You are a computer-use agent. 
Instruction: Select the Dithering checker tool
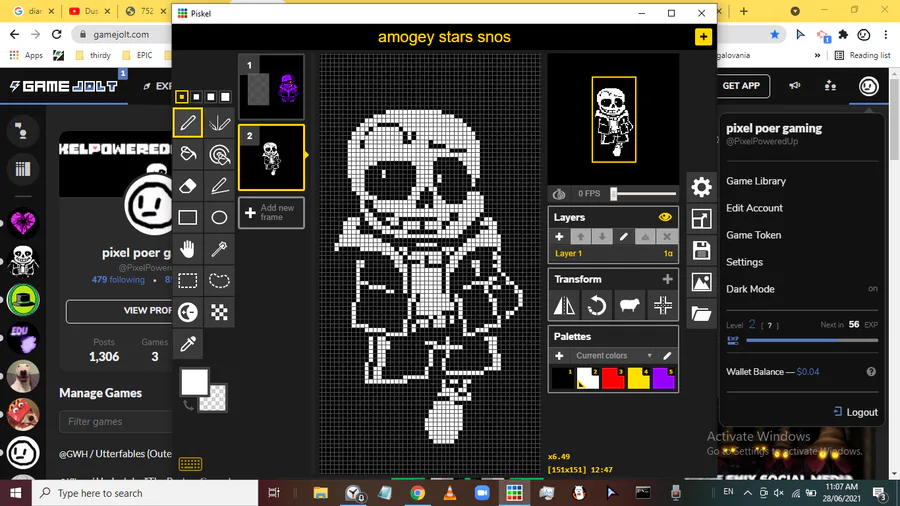pyautogui.click(x=219, y=312)
